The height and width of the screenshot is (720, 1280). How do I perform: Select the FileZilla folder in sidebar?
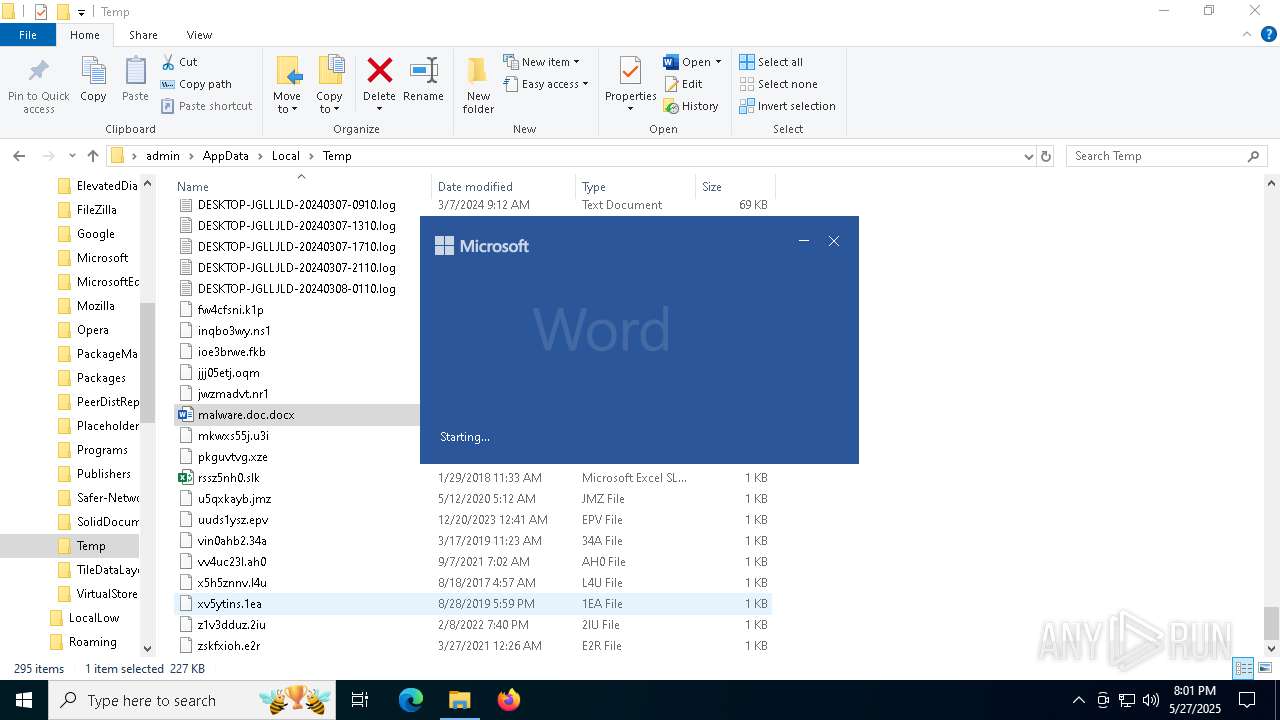[x=96, y=210]
